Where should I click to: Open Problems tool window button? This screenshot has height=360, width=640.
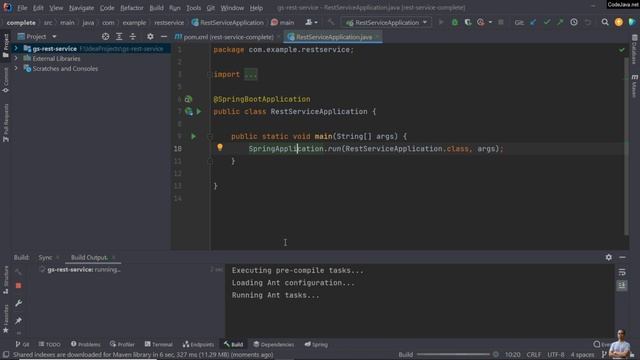pos(85,344)
